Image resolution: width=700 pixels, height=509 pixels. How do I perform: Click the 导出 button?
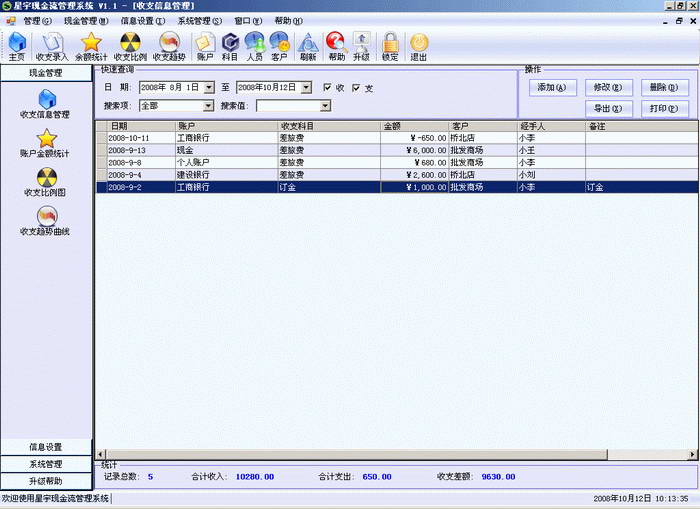[608, 108]
